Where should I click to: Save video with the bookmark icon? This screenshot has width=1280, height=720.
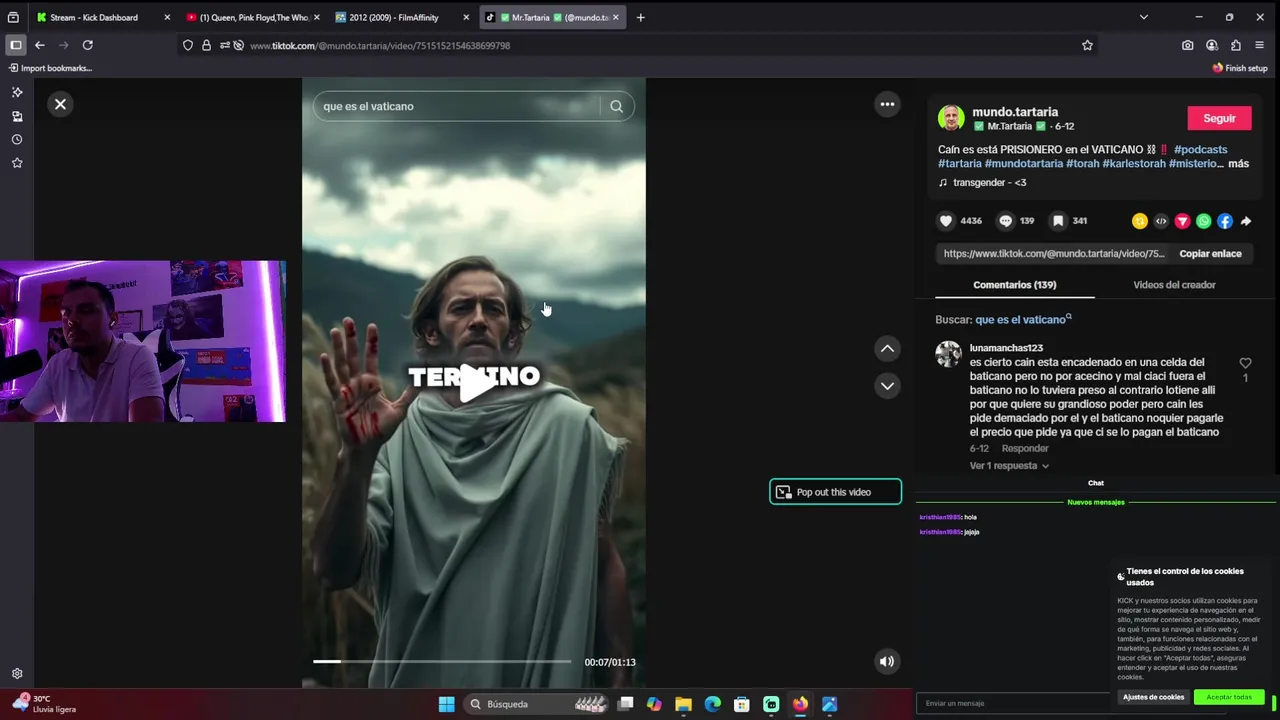coord(1058,221)
